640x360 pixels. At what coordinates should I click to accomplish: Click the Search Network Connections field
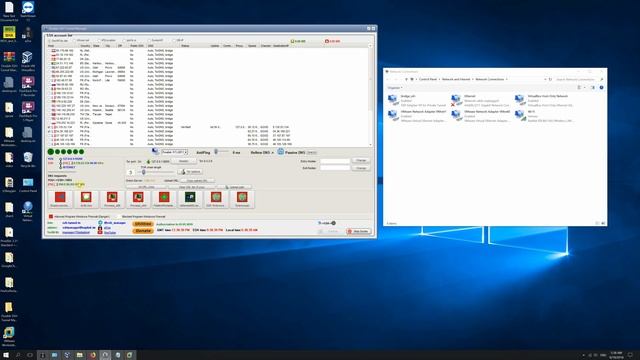[579, 79]
